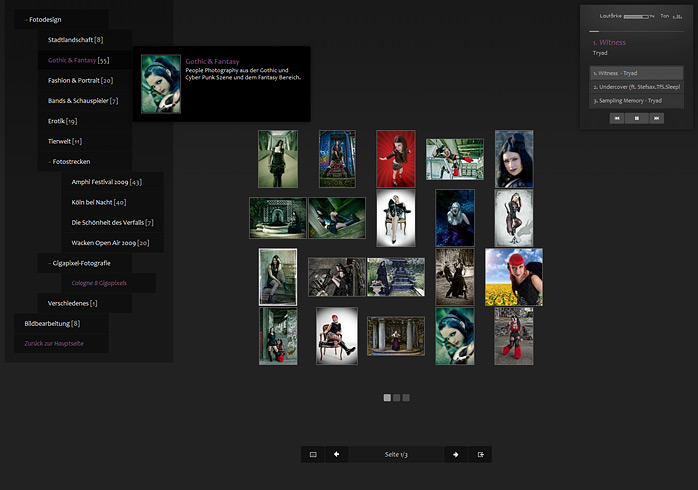Viewport: 698px width, 490px height.
Task: Click the left arrow for previous gallery page
Action: coord(335,454)
